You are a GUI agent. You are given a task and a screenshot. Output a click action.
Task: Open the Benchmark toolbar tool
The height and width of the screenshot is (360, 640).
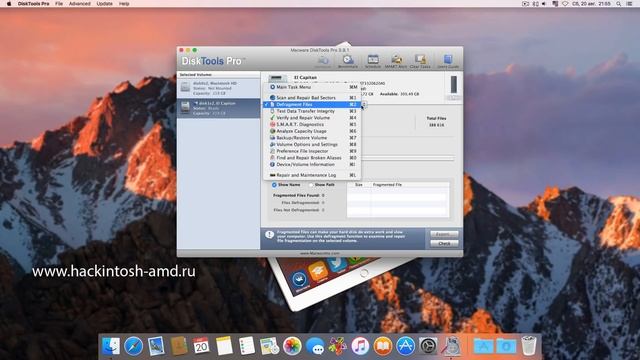click(348, 61)
